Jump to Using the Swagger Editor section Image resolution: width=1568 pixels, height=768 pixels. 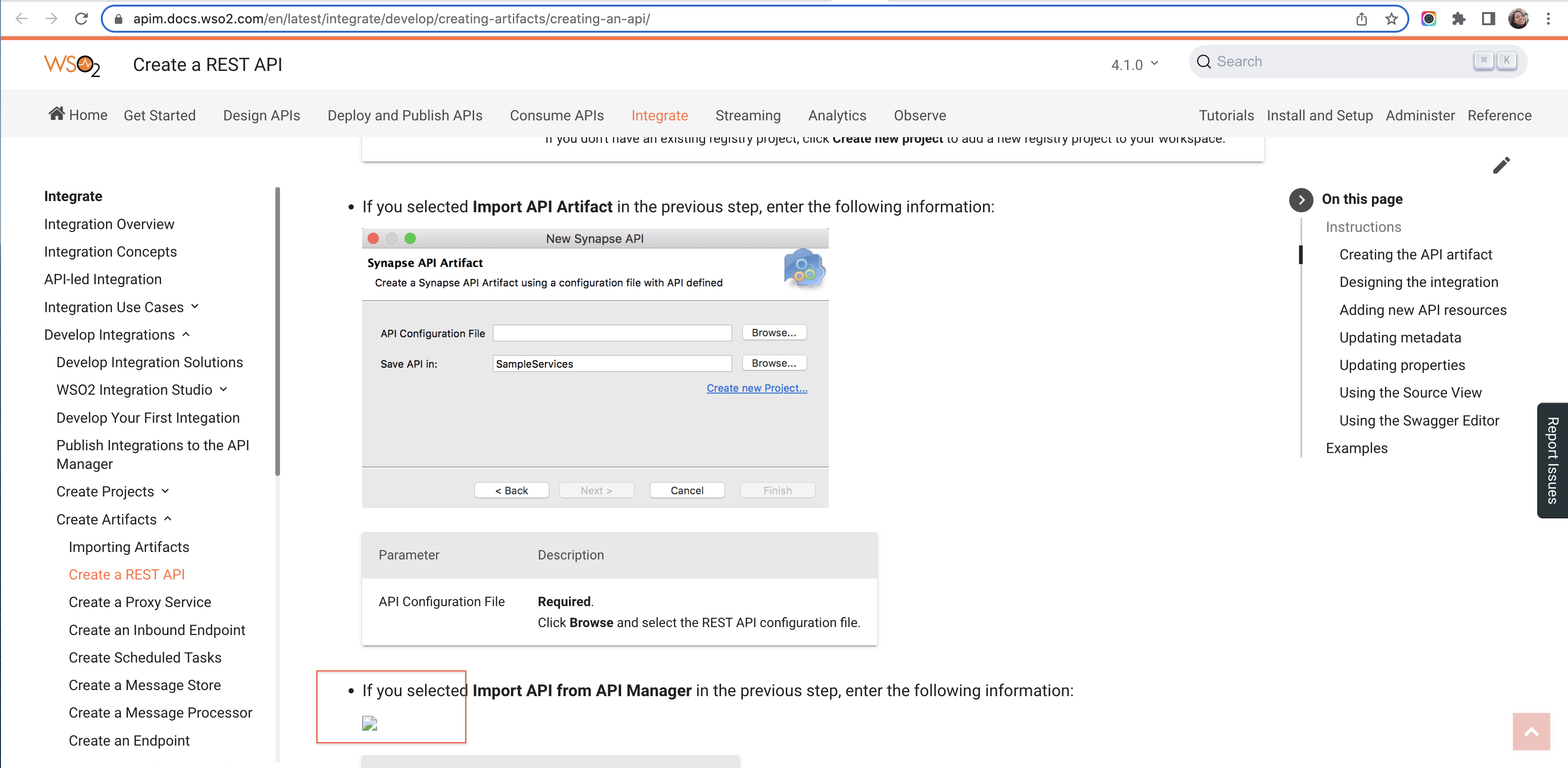click(1418, 420)
